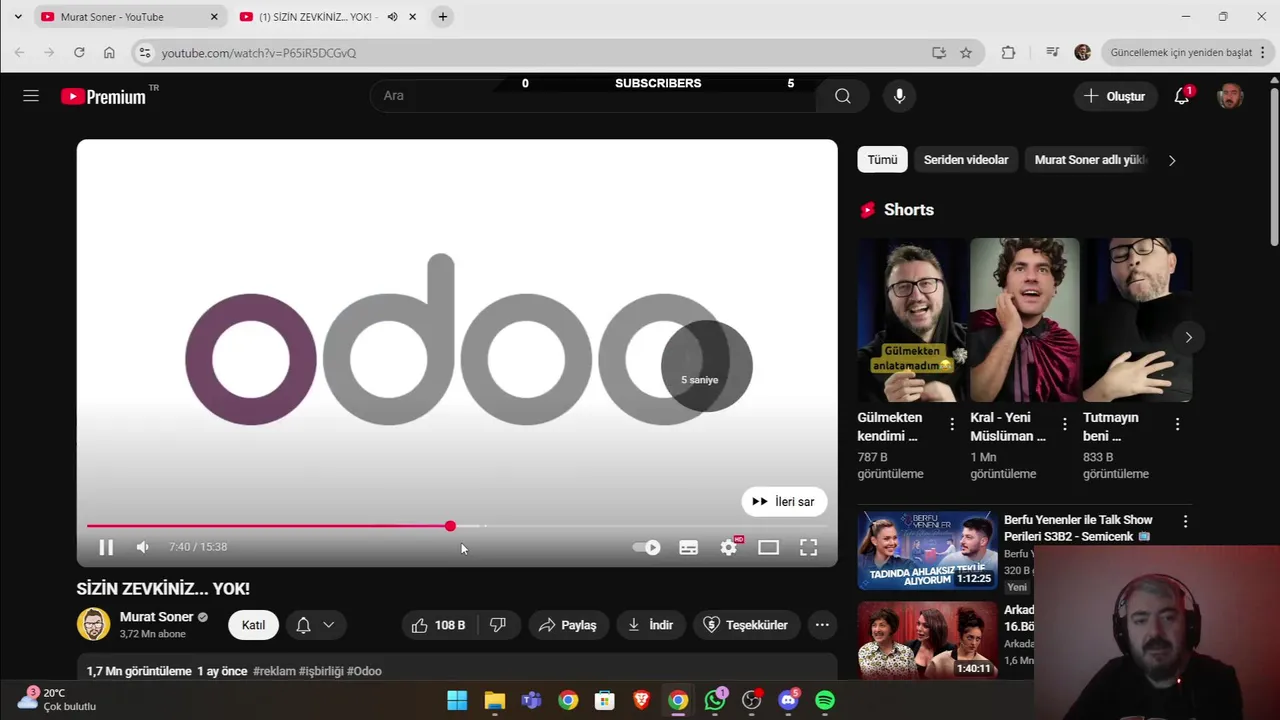This screenshot has width=1280, height=720.
Task: Share the video via Paylaş button
Action: (x=568, y=625)
